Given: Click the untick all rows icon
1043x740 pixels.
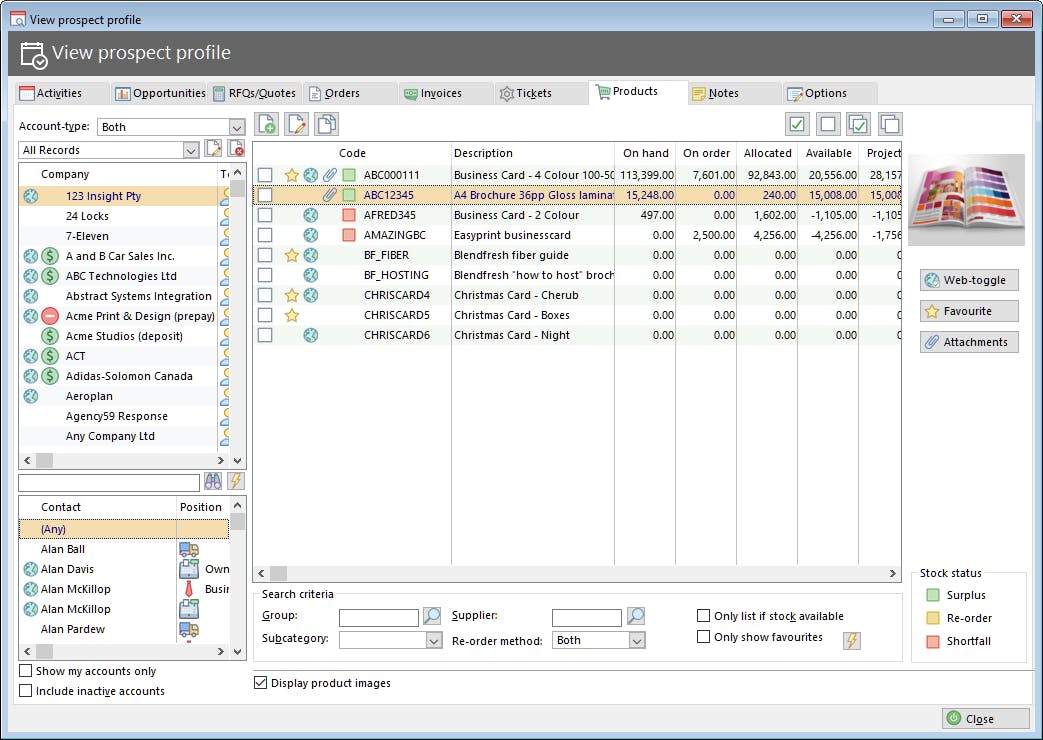Looking at the screenshot, I should (890, 124).
